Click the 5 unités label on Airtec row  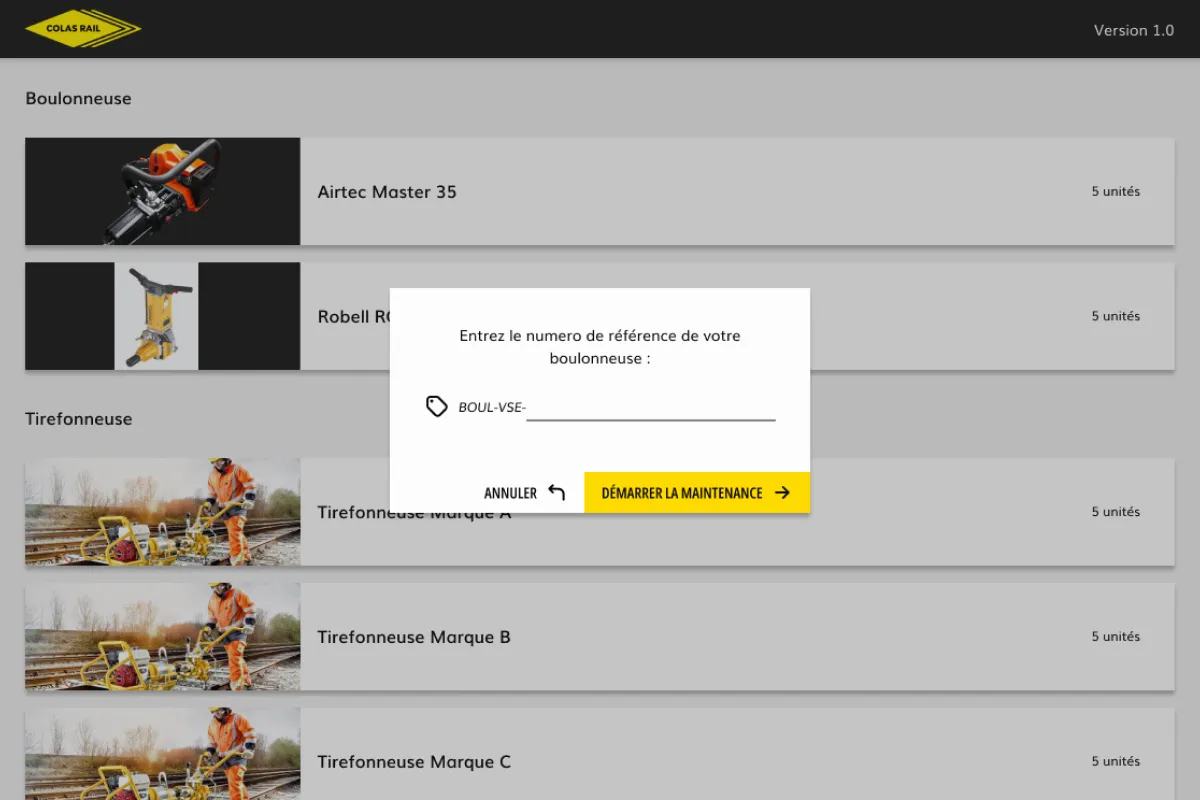(x=1116, y=191)
